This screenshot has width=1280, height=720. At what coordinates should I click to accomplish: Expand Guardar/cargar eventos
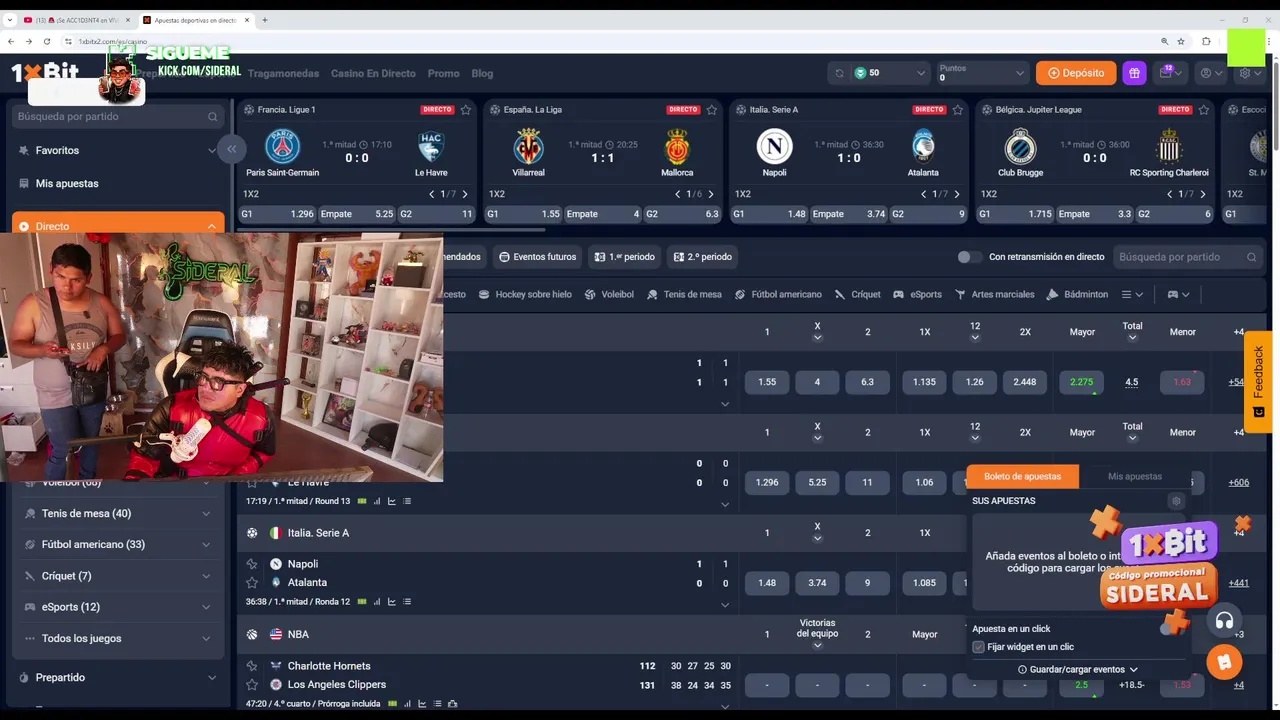[1078, 670]
